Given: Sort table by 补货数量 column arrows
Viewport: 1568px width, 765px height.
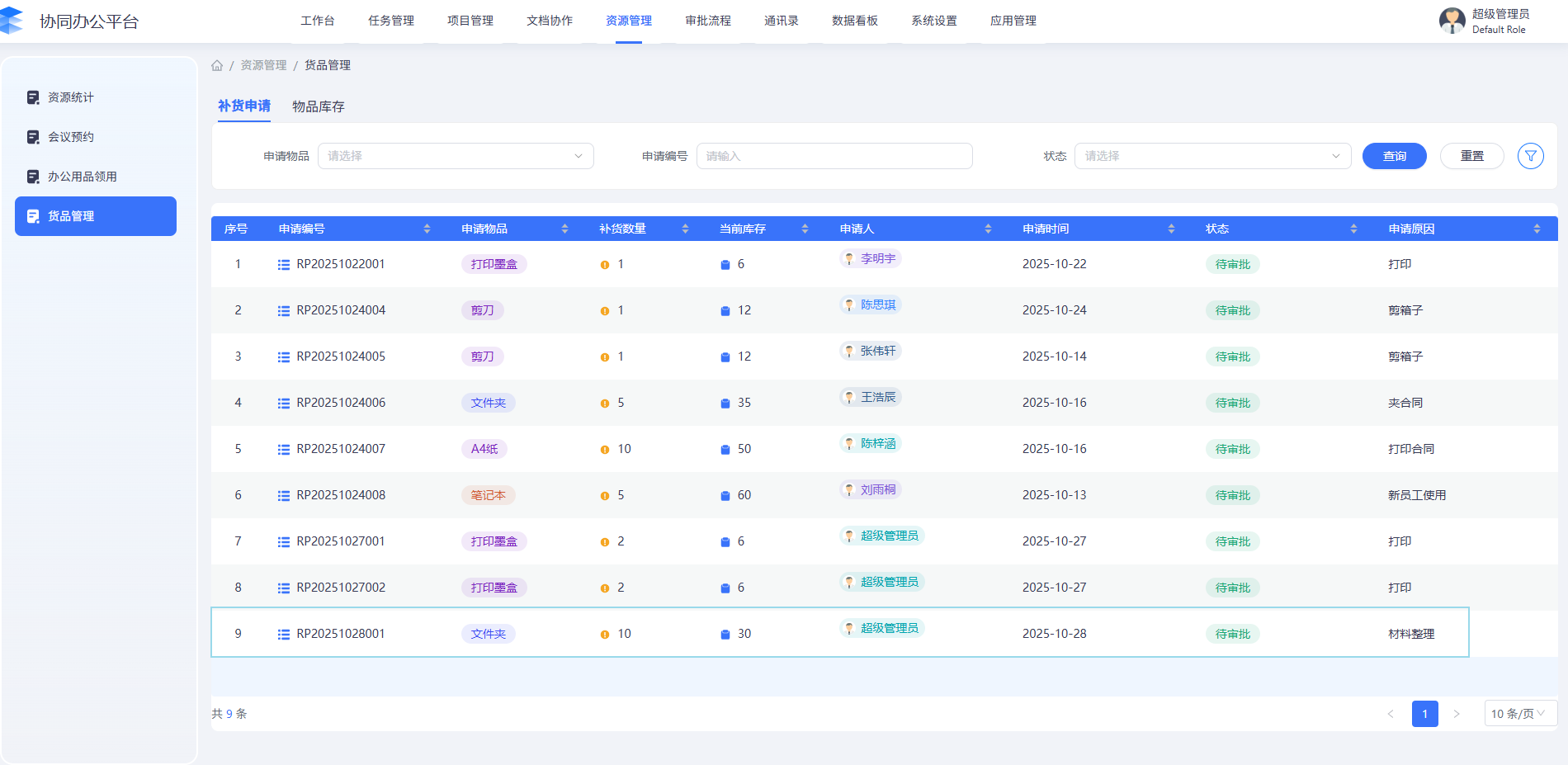Looking at the screenshot, I should click(685, 229).
